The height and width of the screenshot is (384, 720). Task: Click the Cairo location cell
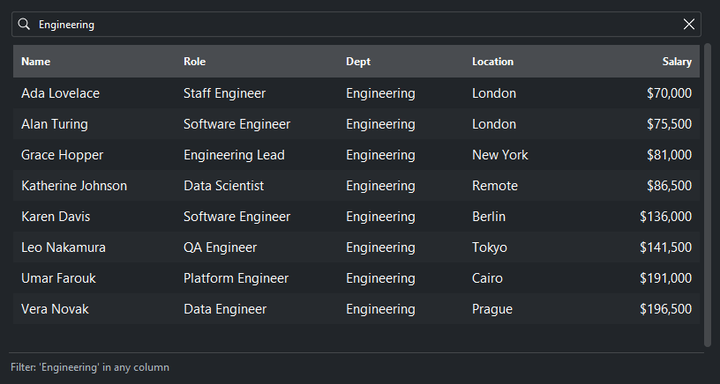[x=487, y=278]
